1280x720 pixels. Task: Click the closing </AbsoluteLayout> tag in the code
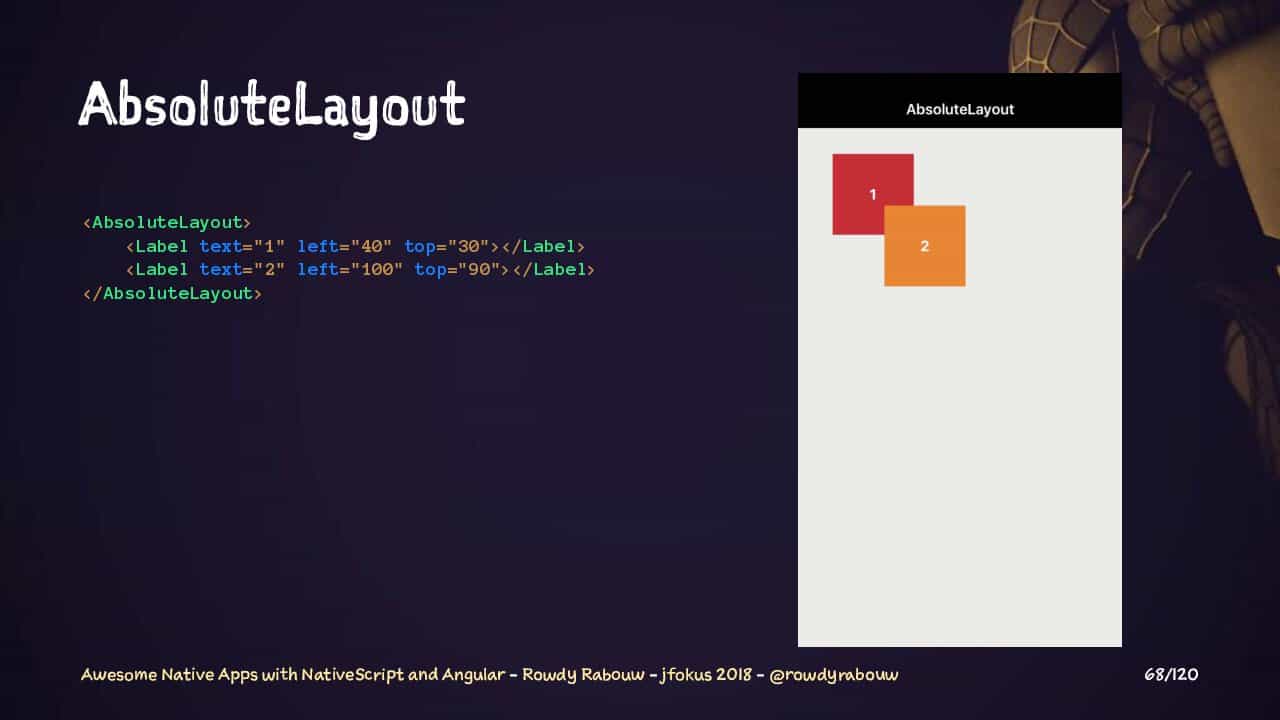(172, 293)
